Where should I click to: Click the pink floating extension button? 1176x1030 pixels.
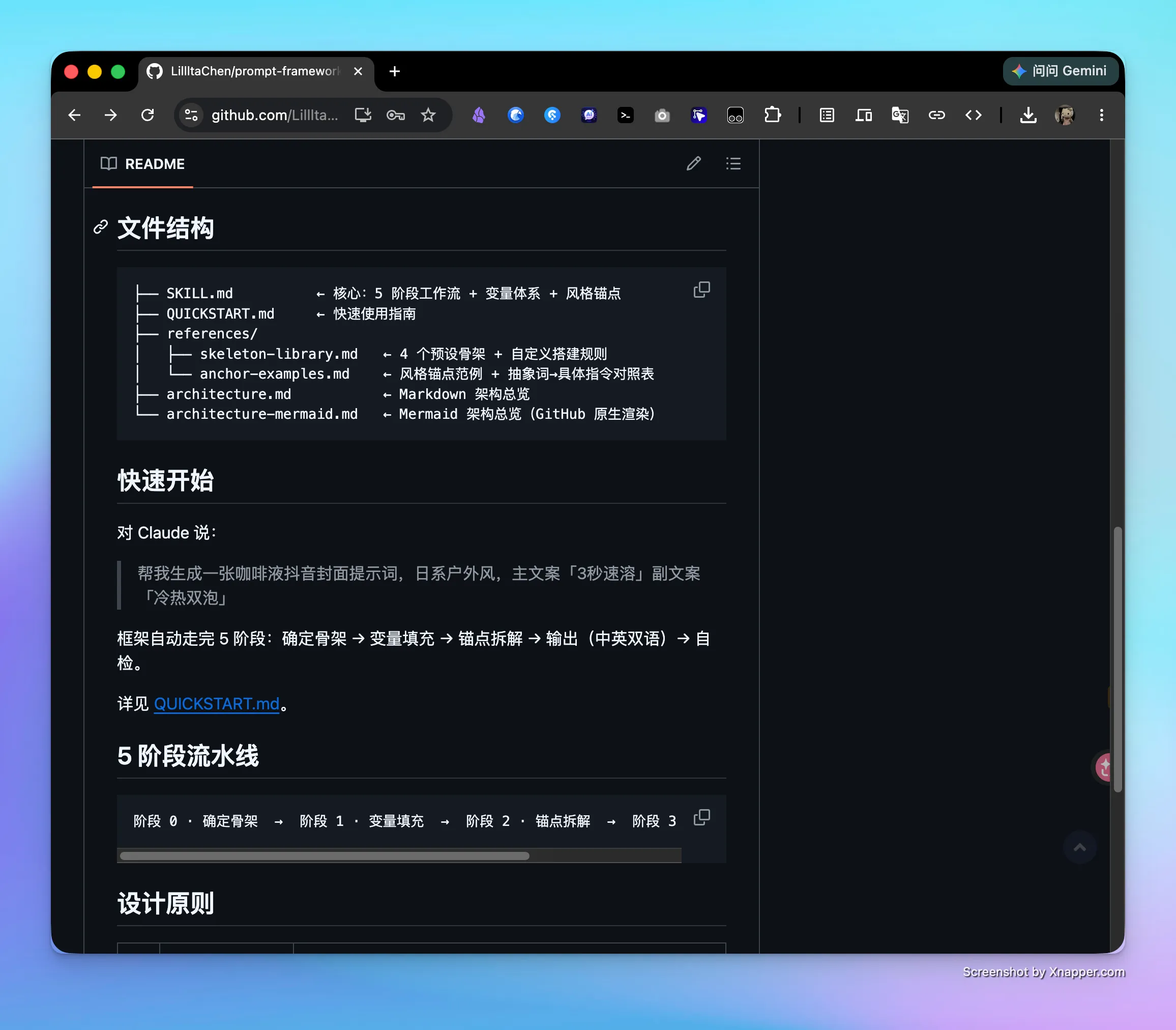click(1104, 767)
